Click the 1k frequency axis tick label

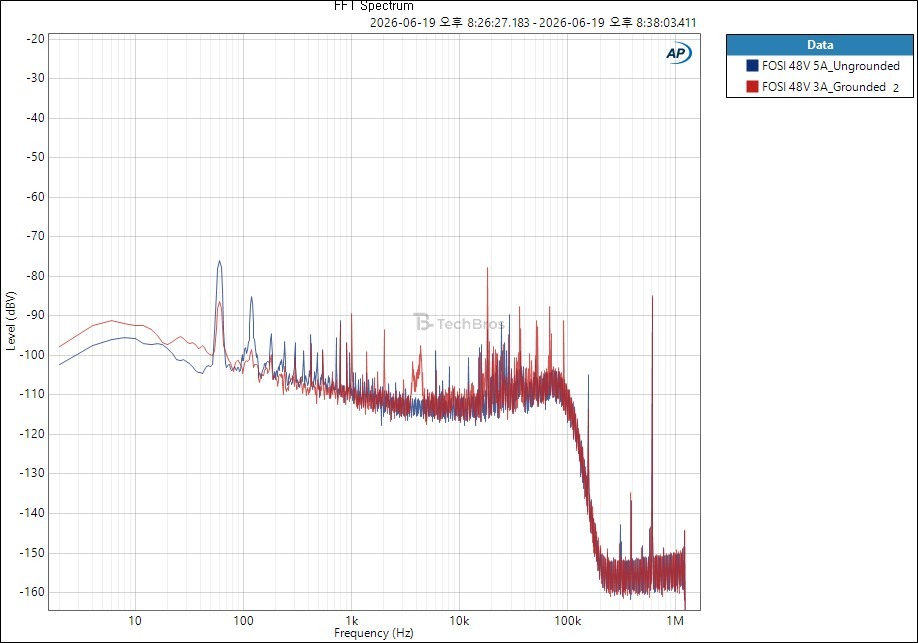click(x=351, y=621)
